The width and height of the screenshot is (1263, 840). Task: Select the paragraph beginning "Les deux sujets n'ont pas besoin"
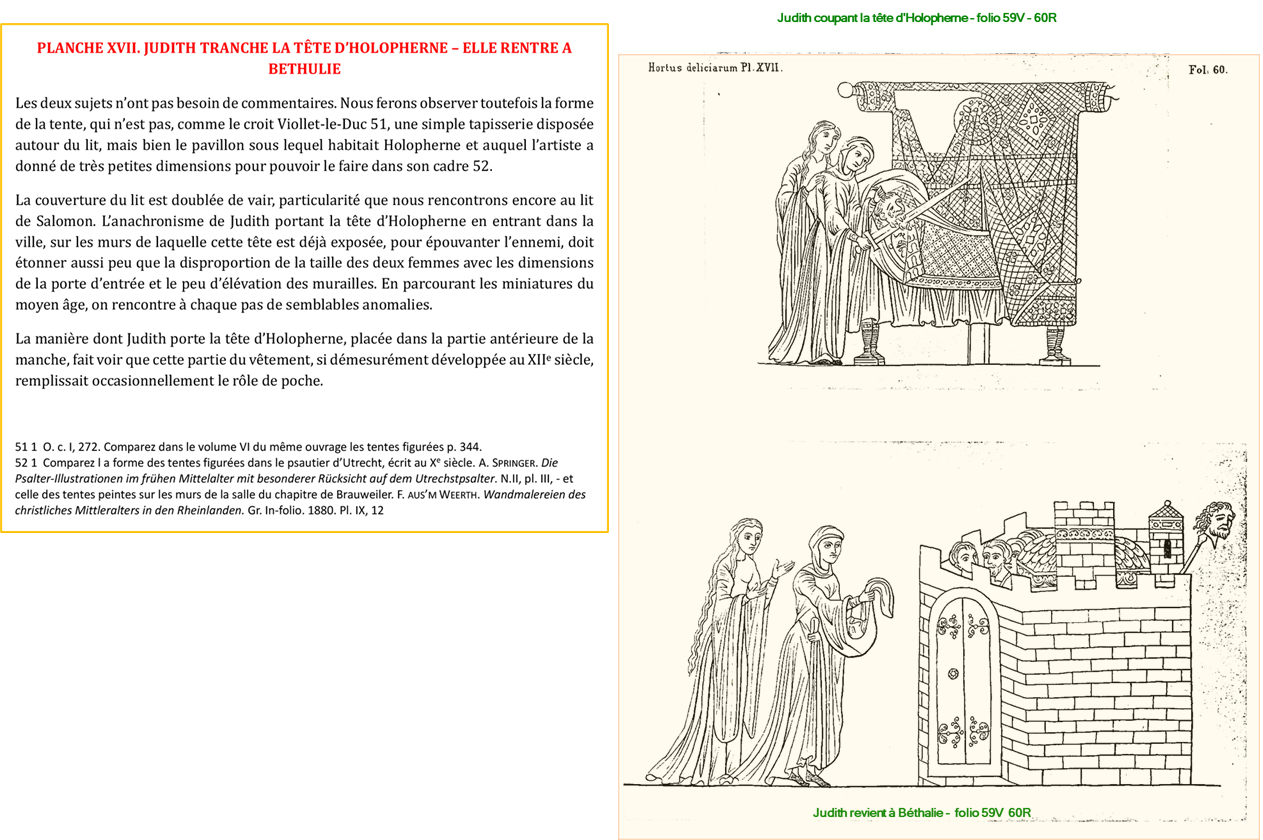pyautogui.click(x=304, y=135)
